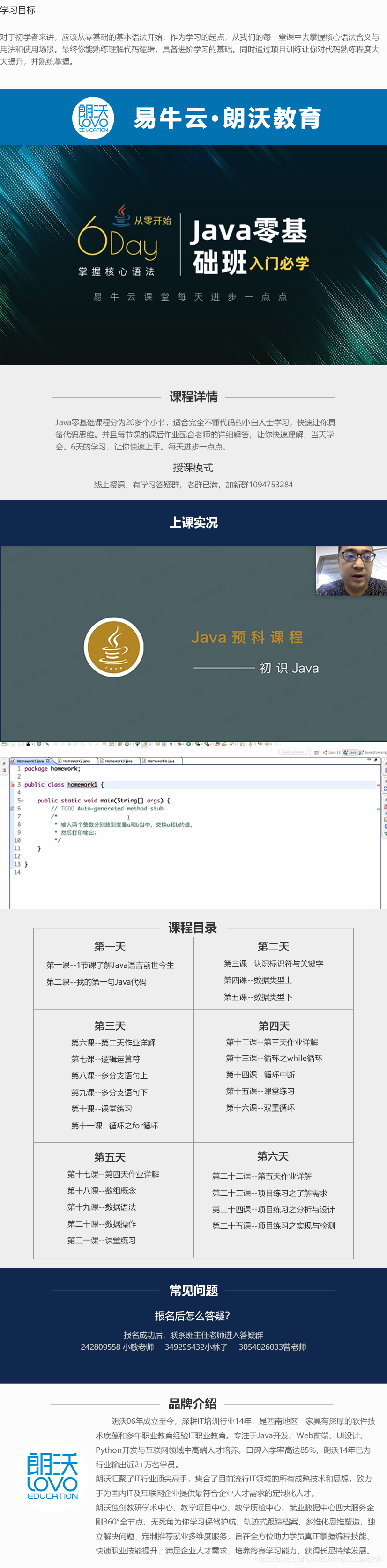
Task: Click '第四课--数据类型上'
Action: [258, 980]
